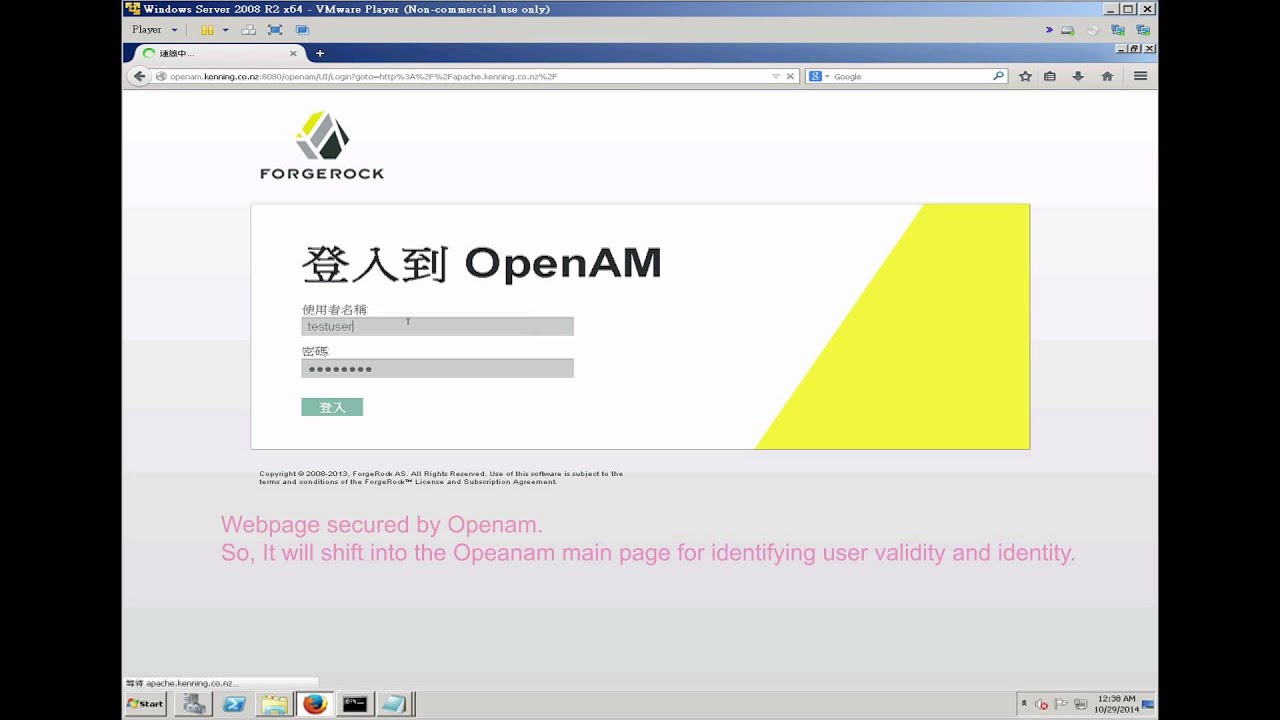
Task: Click the VMware Unity mode icon
Action: tap(302, 30)
